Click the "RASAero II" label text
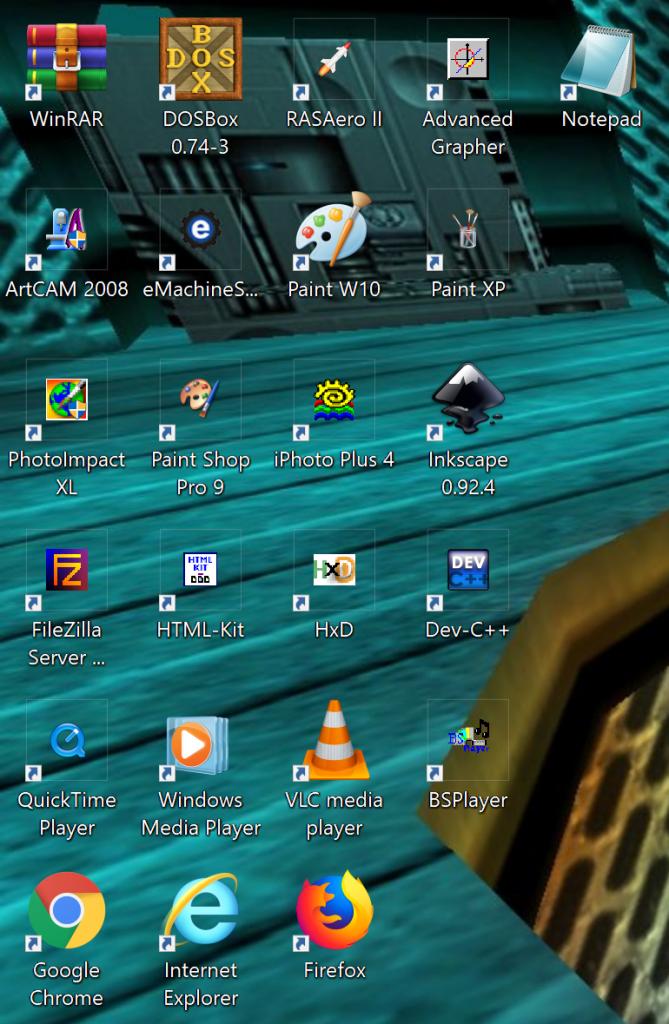669x1024 pixels. coord(334,119)
